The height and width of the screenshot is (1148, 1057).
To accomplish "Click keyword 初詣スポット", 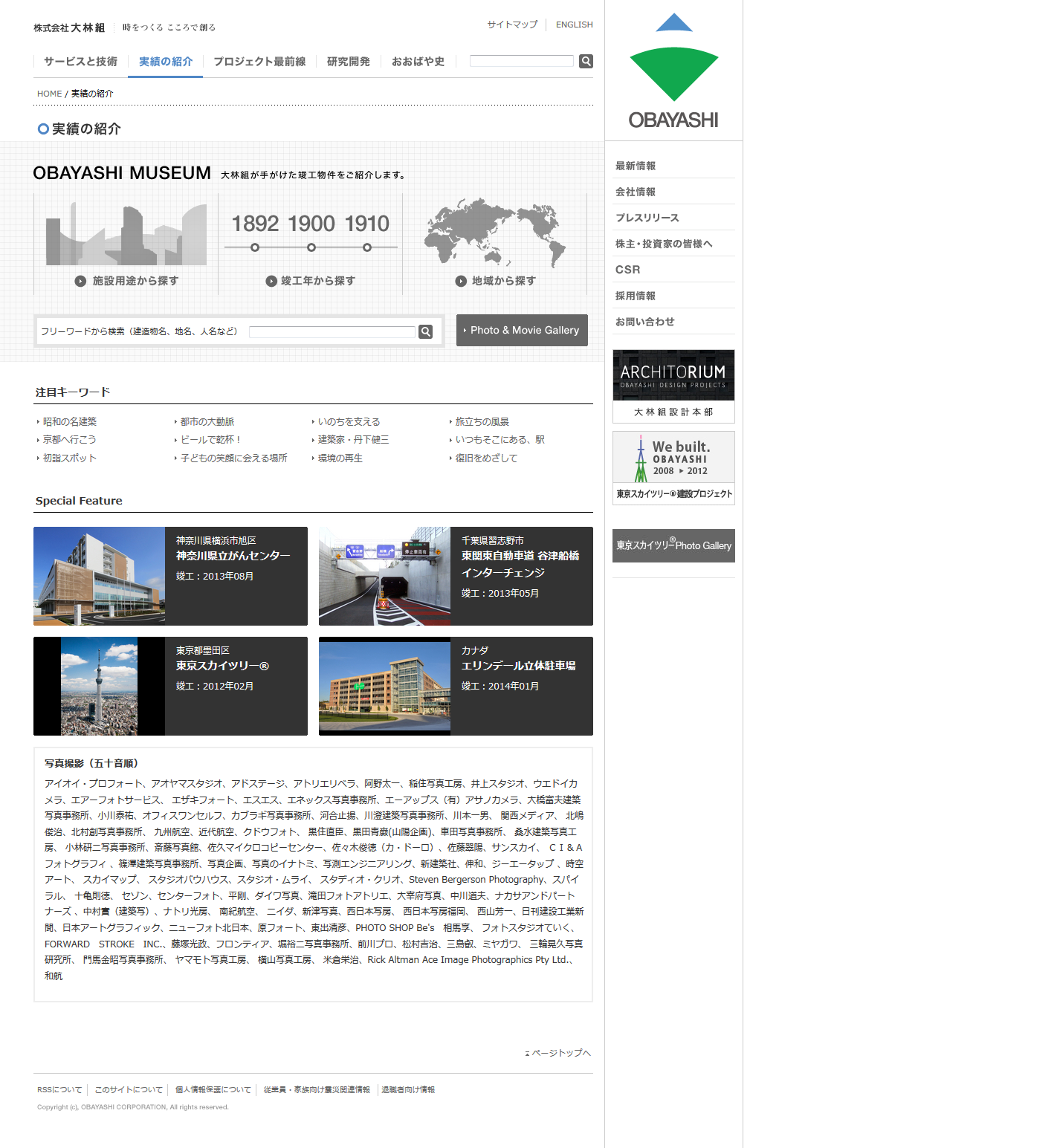I will tap(70, 458).
